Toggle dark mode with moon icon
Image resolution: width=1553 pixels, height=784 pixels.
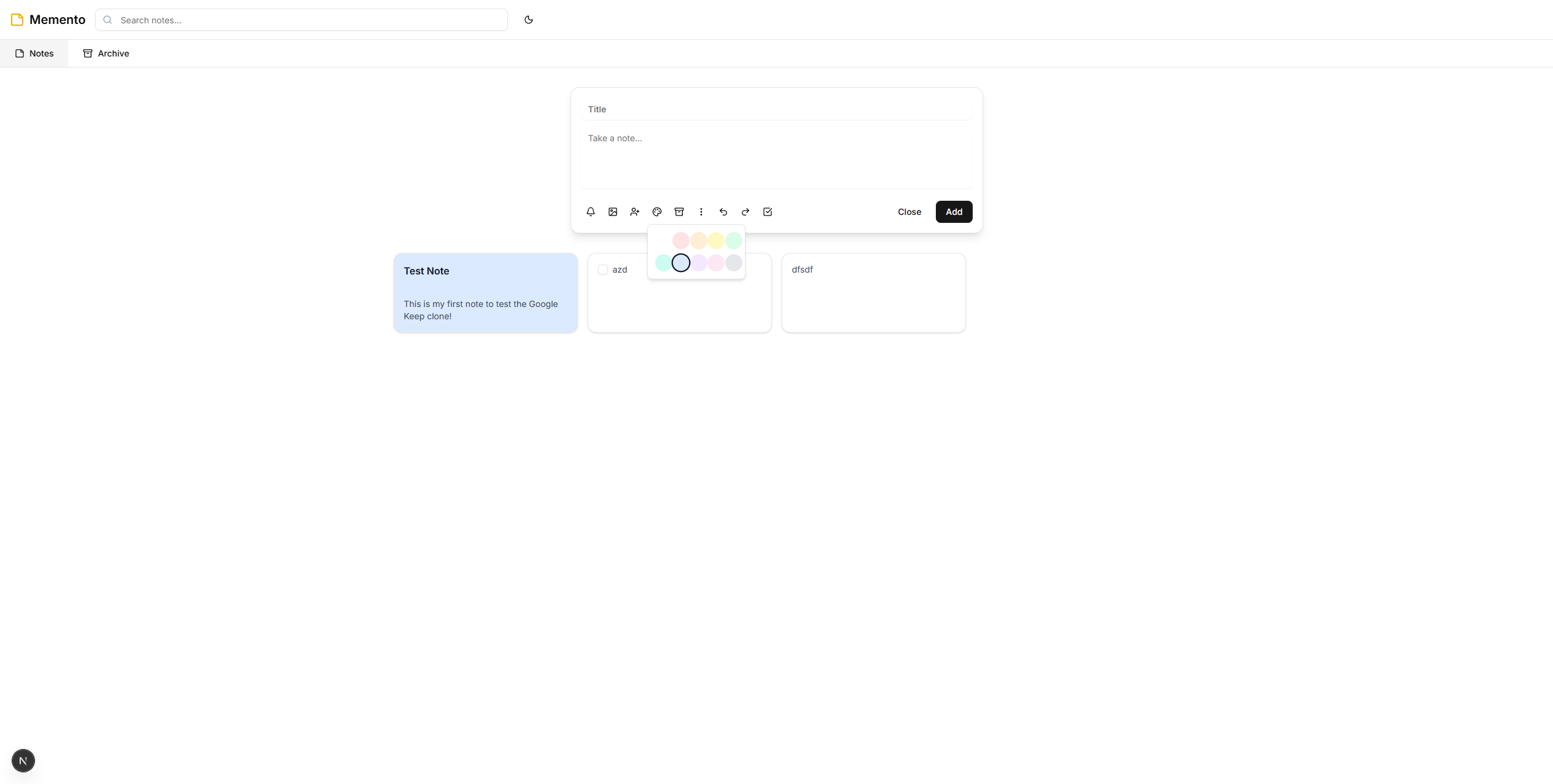click(x=528, y=20)
